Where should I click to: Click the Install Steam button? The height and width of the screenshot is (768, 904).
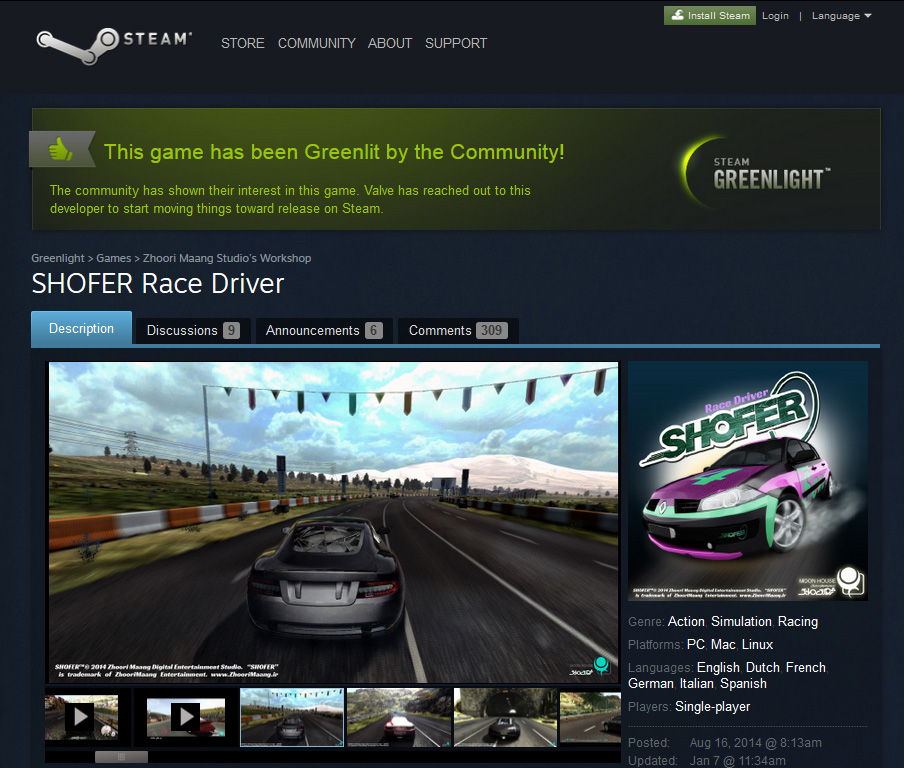[x=710, y=16]
